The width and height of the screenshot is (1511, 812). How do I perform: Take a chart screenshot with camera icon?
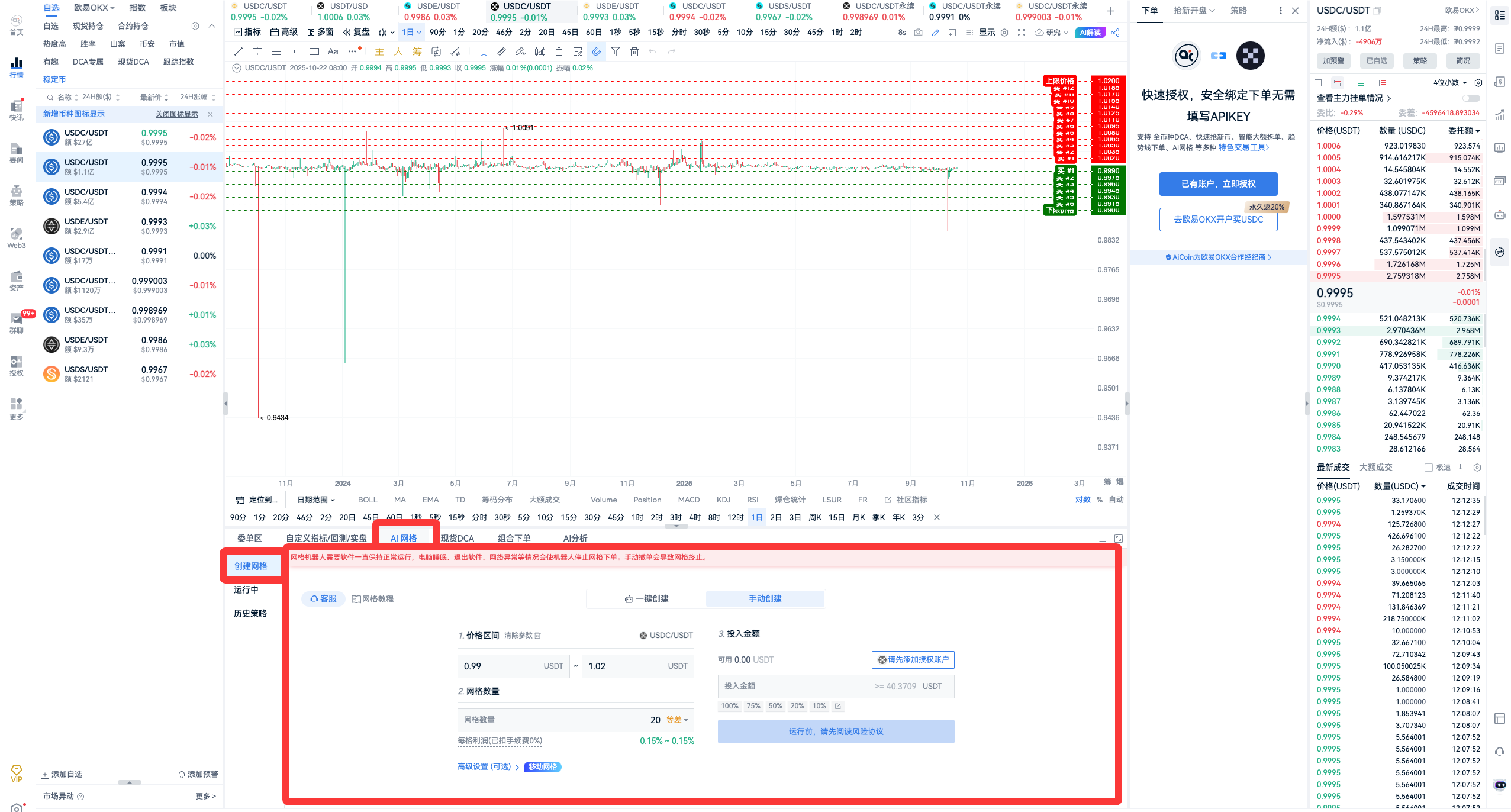tap(918, 33)
